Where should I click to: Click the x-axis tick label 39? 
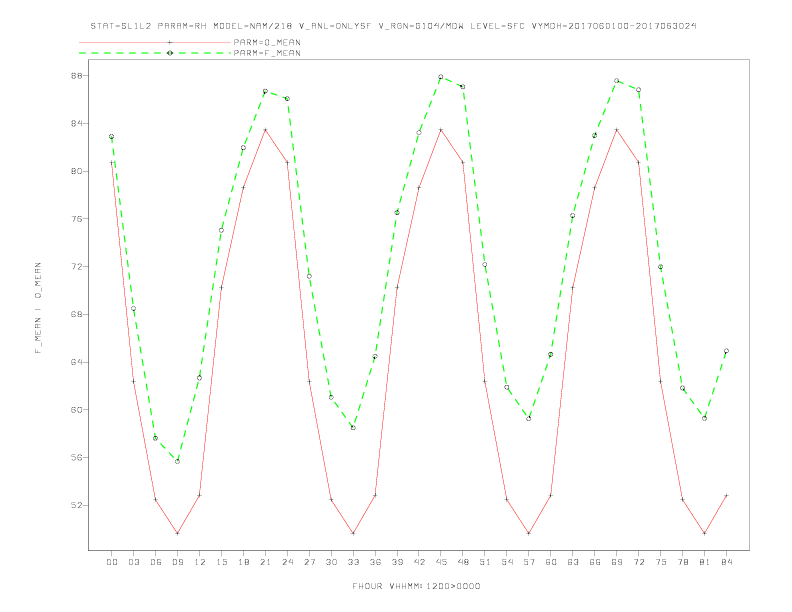pyautogui.click(x=397, y=562)
